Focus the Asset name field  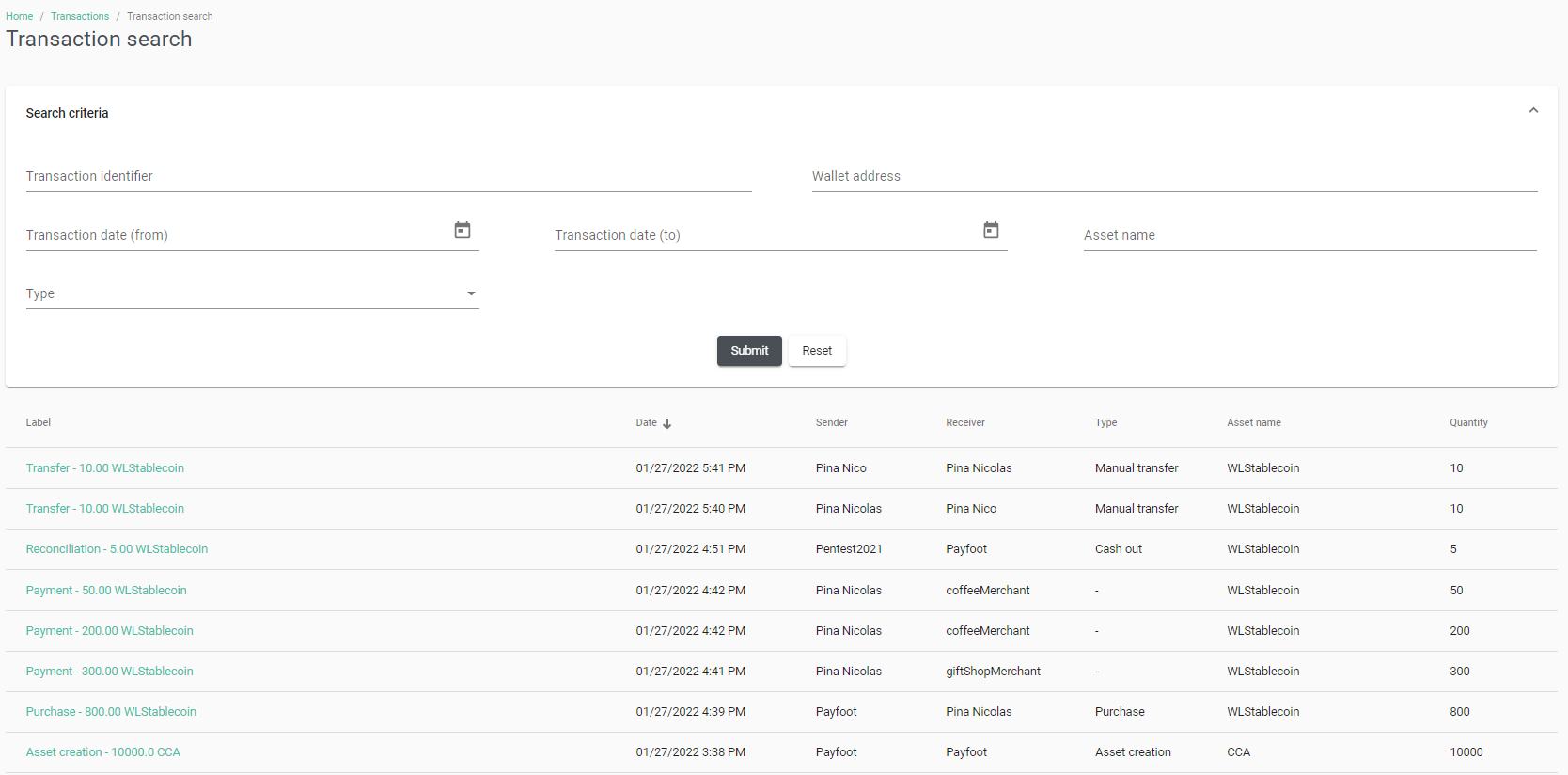[x=1310, y=235]
